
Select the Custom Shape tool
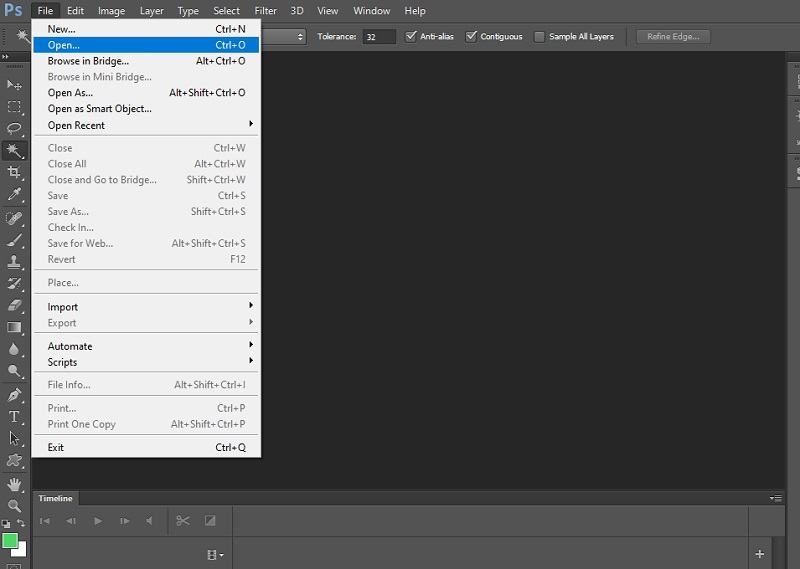[14, 460]
